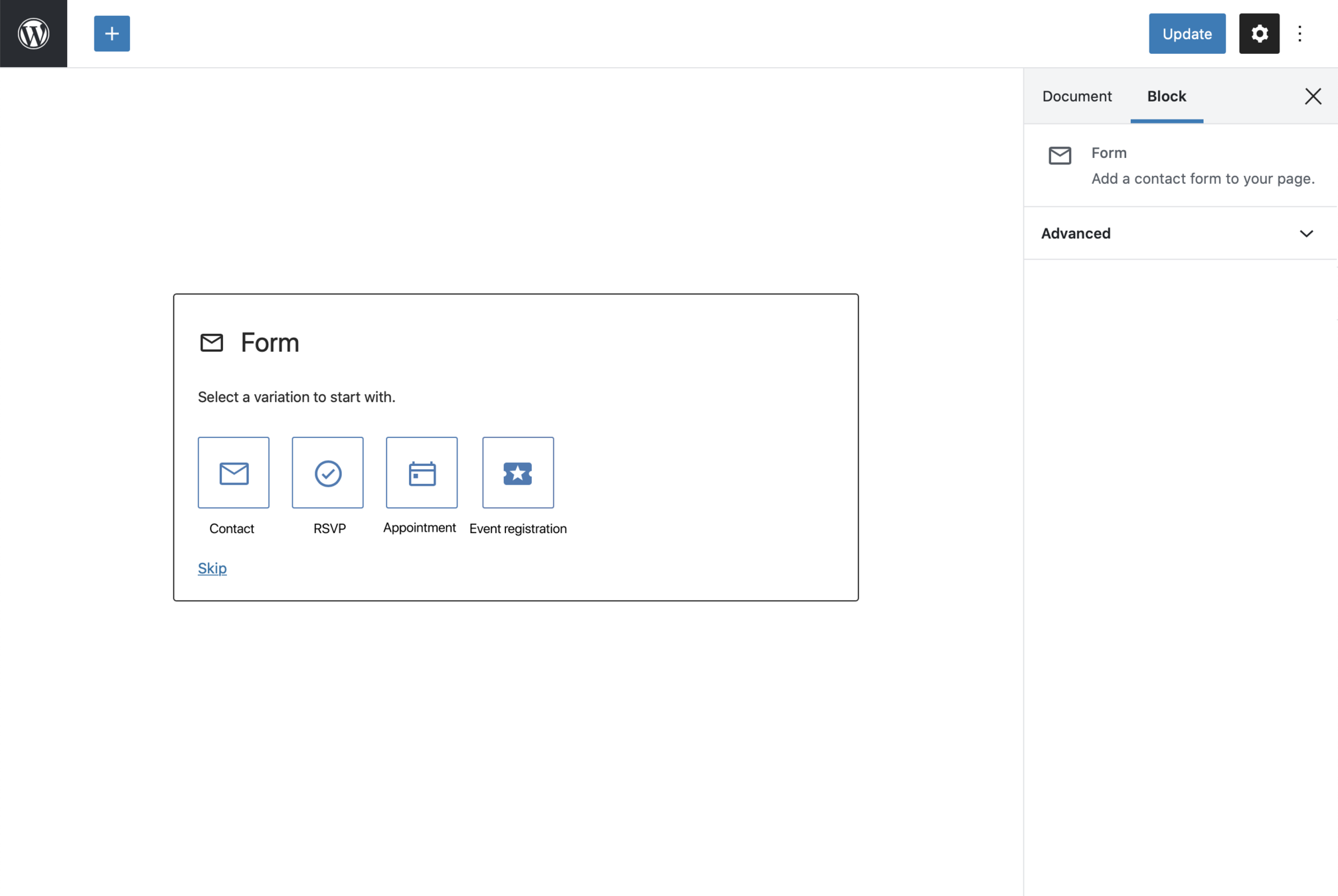Image resolution: width=1338 pixels, height=896 pixels.
Task: Click the envelope icon beside Form heading
Action: click(212, 342)
